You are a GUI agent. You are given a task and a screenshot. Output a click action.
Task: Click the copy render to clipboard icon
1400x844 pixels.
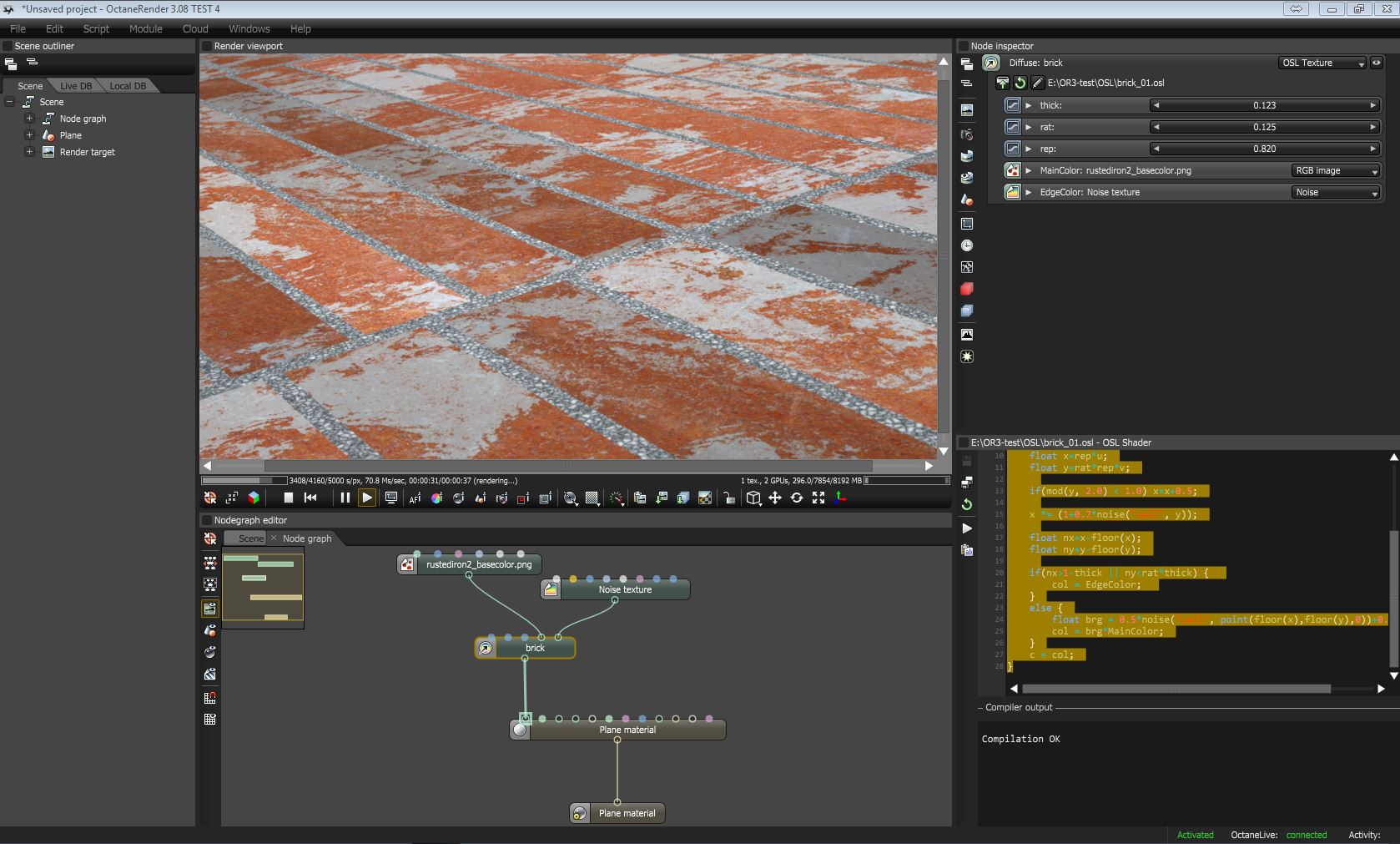(x=640, y=498)
